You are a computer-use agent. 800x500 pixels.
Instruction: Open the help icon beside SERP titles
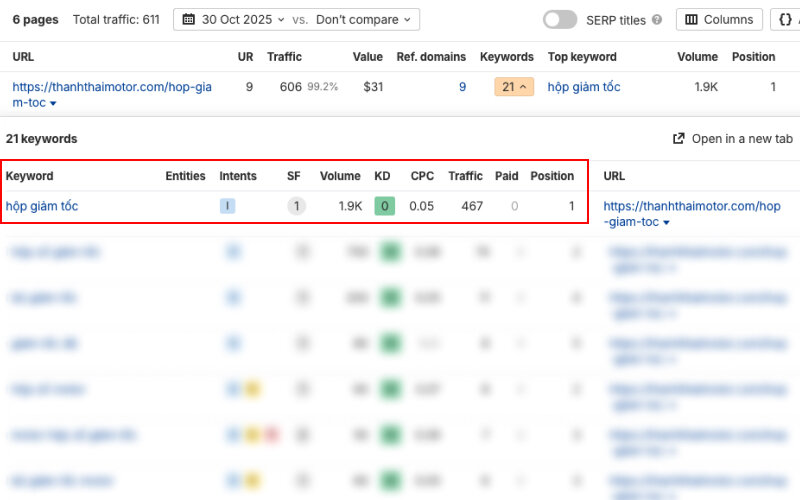point(657,20)
